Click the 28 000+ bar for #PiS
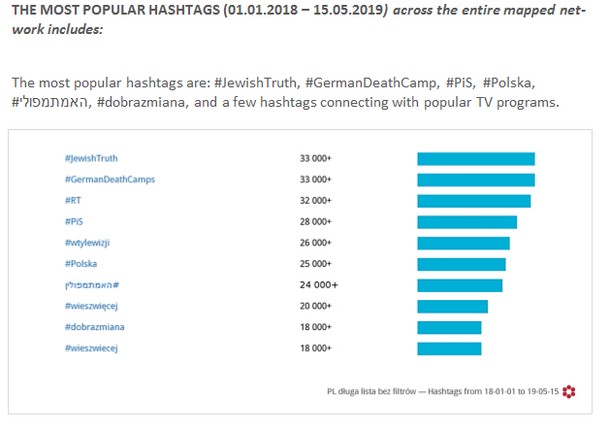 [x=467, y=222]
